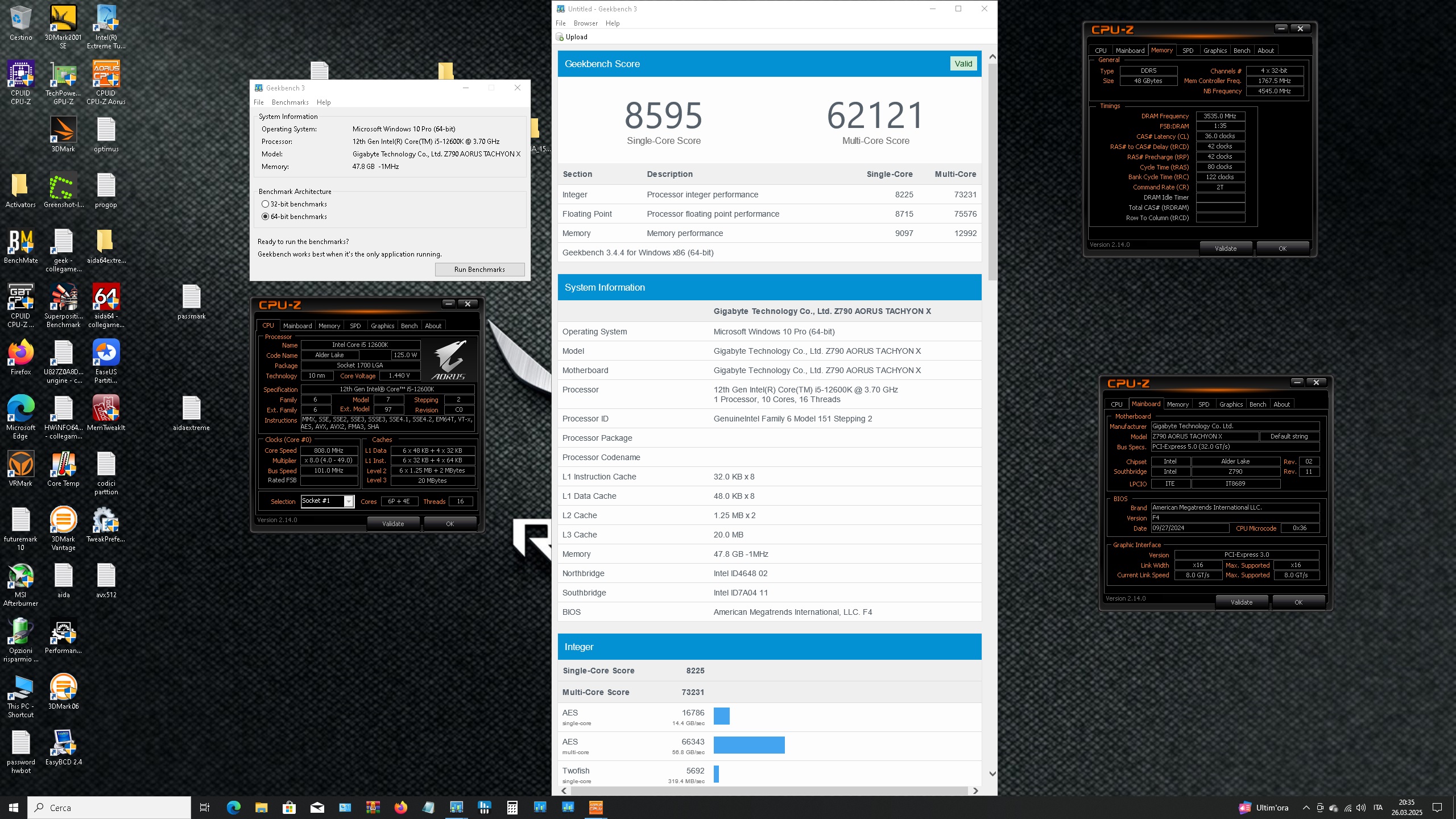The image size is (1456, 819).
Task: Open File Explorer from the taskbar
Action: (261, 807)
